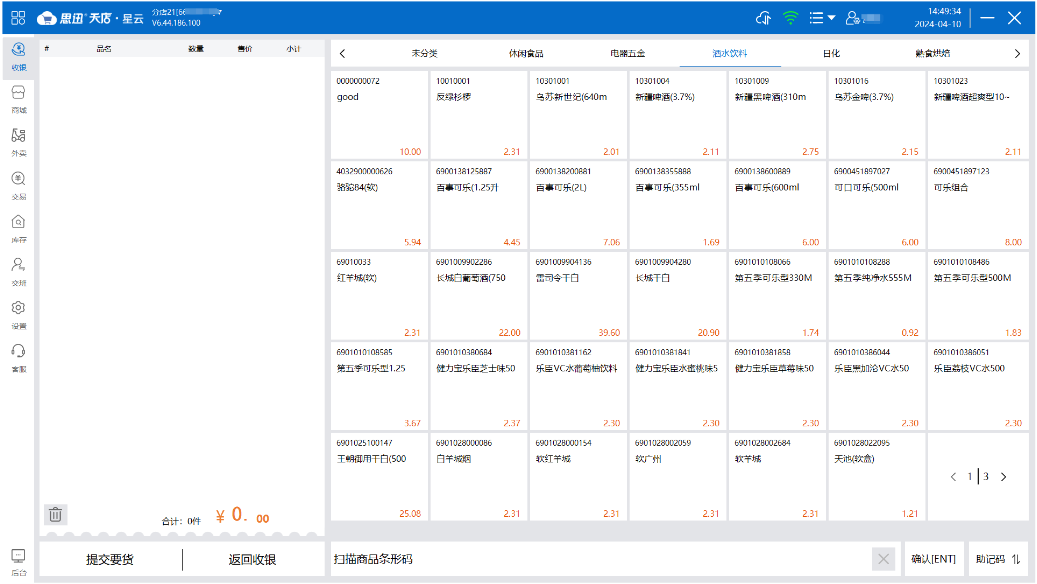Add the 新疆黑啤酒(310m product card

777,115
